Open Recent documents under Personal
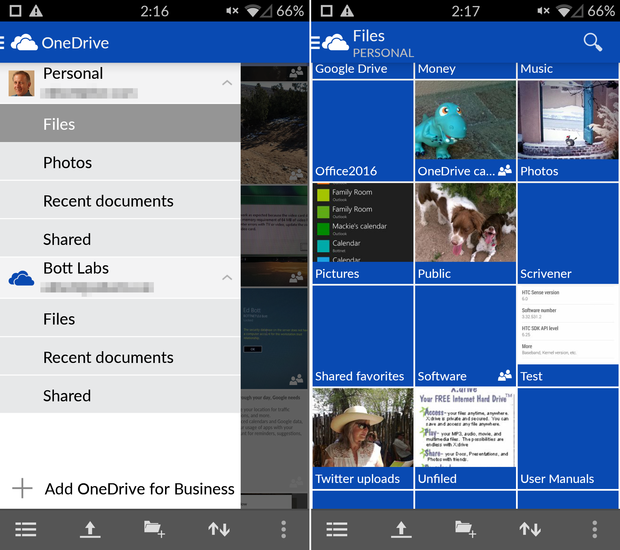The image size is (620, 550). point(120,200)
